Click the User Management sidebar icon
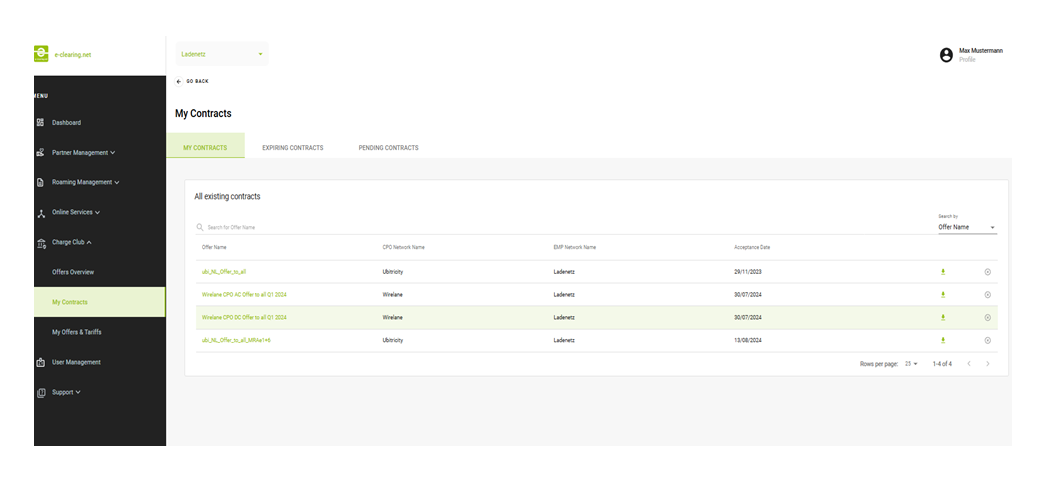This screenshot has height=497, width=1042. pos(41,362)
